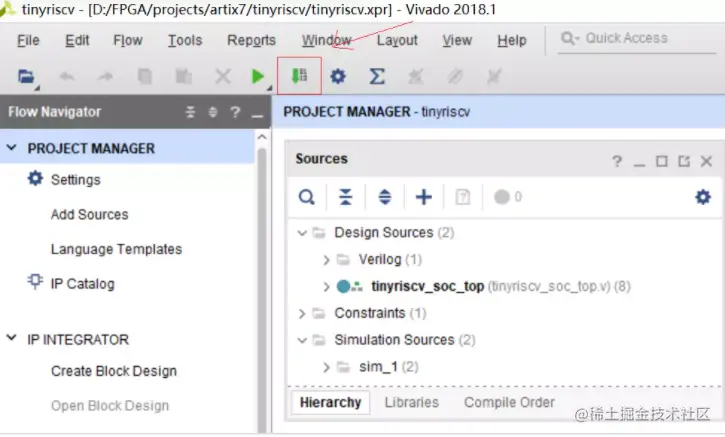
Task: Expand tinyriscv_soc_top tree node
Action: tap(326, 287)
